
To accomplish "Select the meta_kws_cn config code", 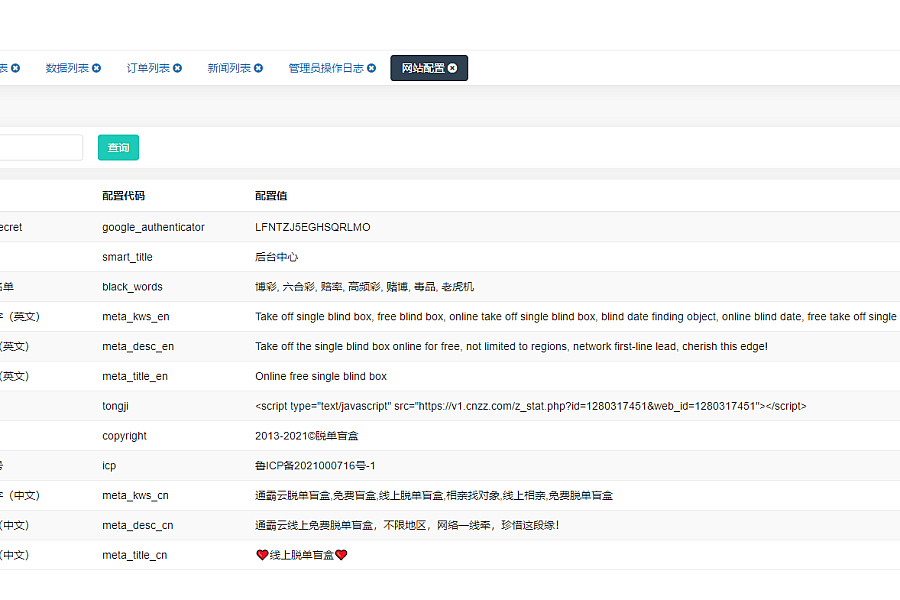I will tap(135, 496).
